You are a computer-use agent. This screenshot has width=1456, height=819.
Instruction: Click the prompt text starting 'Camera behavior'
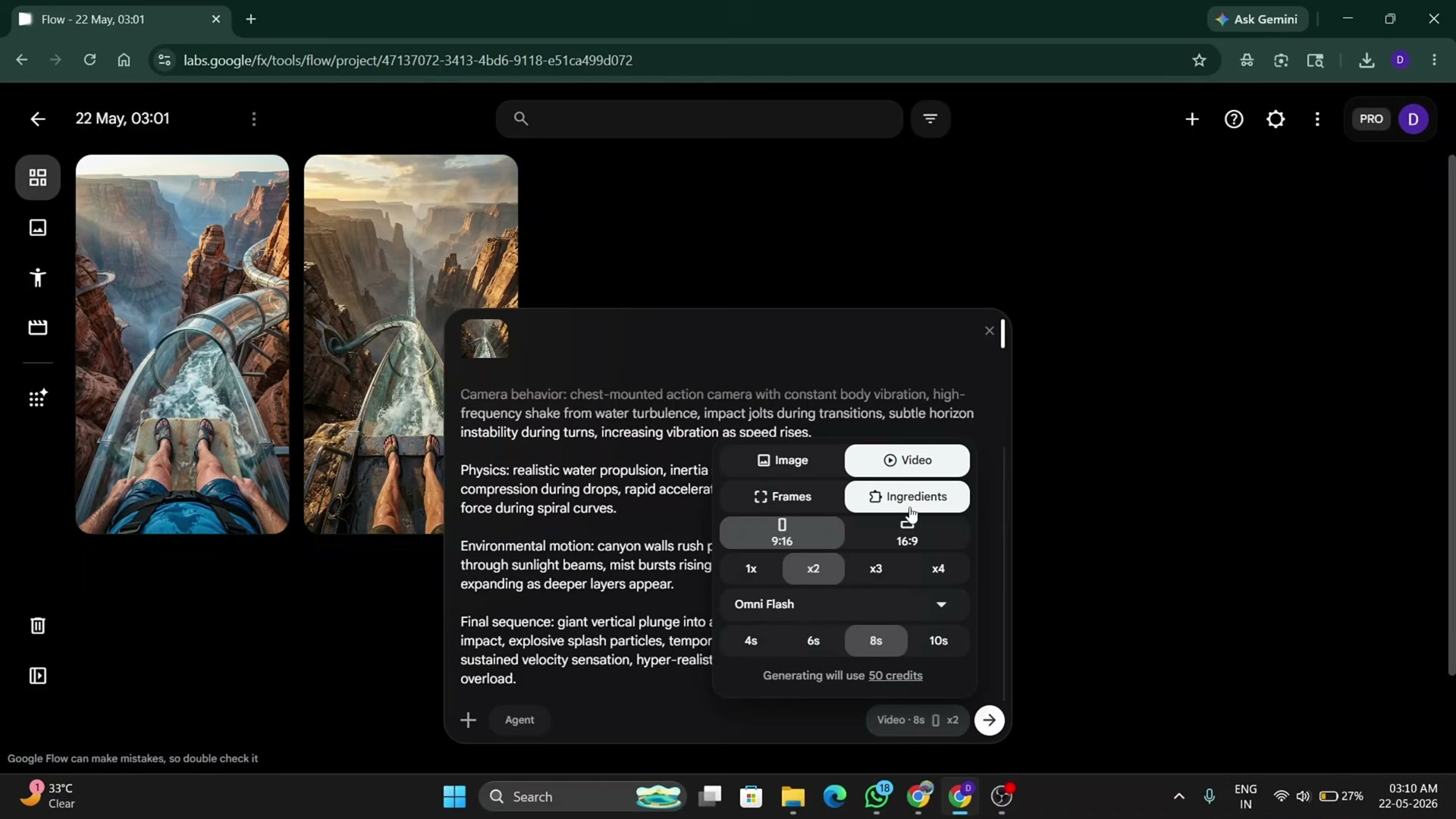pos(717,413)
